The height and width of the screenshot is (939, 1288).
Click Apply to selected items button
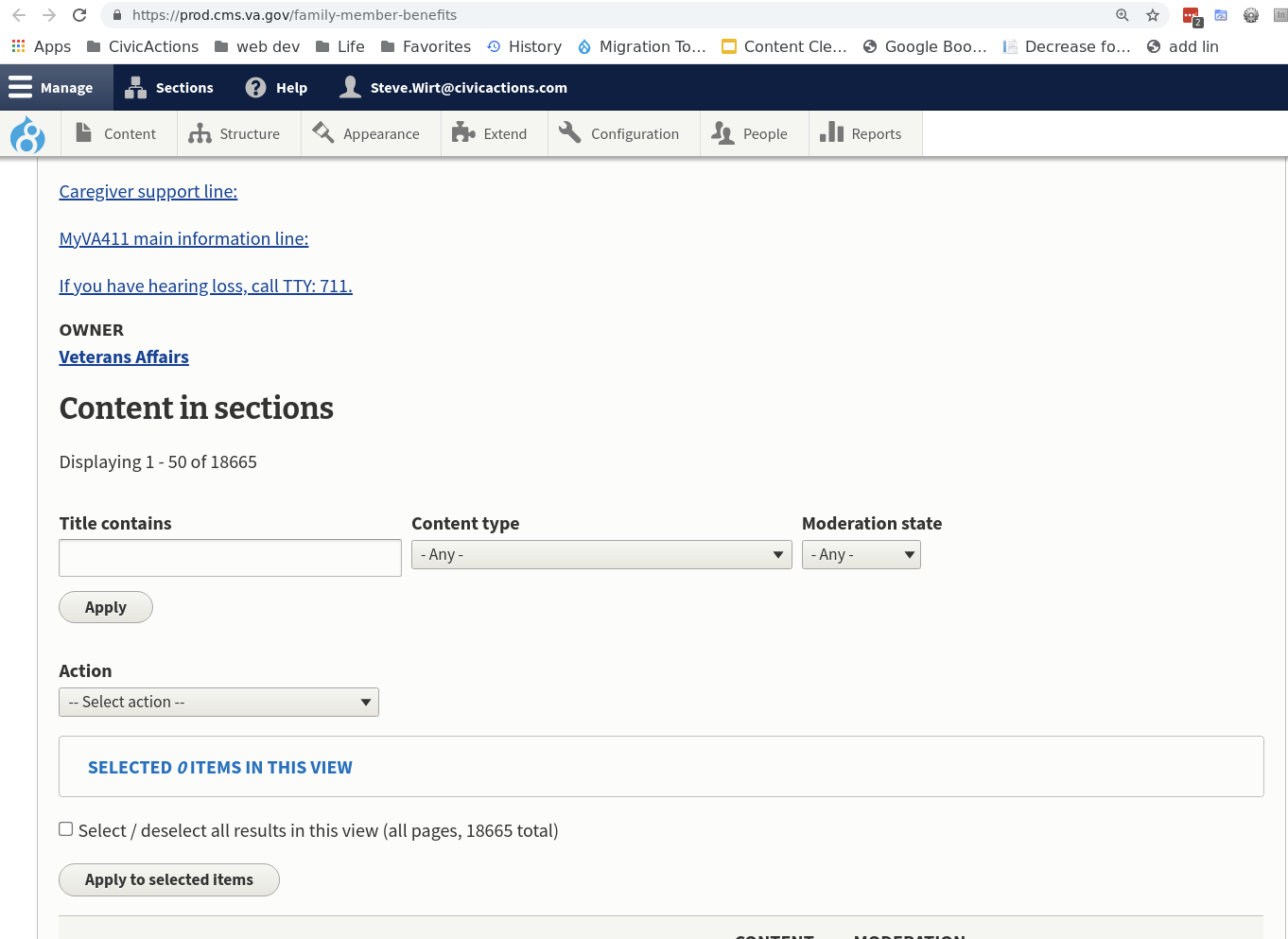tap(169, 879)
